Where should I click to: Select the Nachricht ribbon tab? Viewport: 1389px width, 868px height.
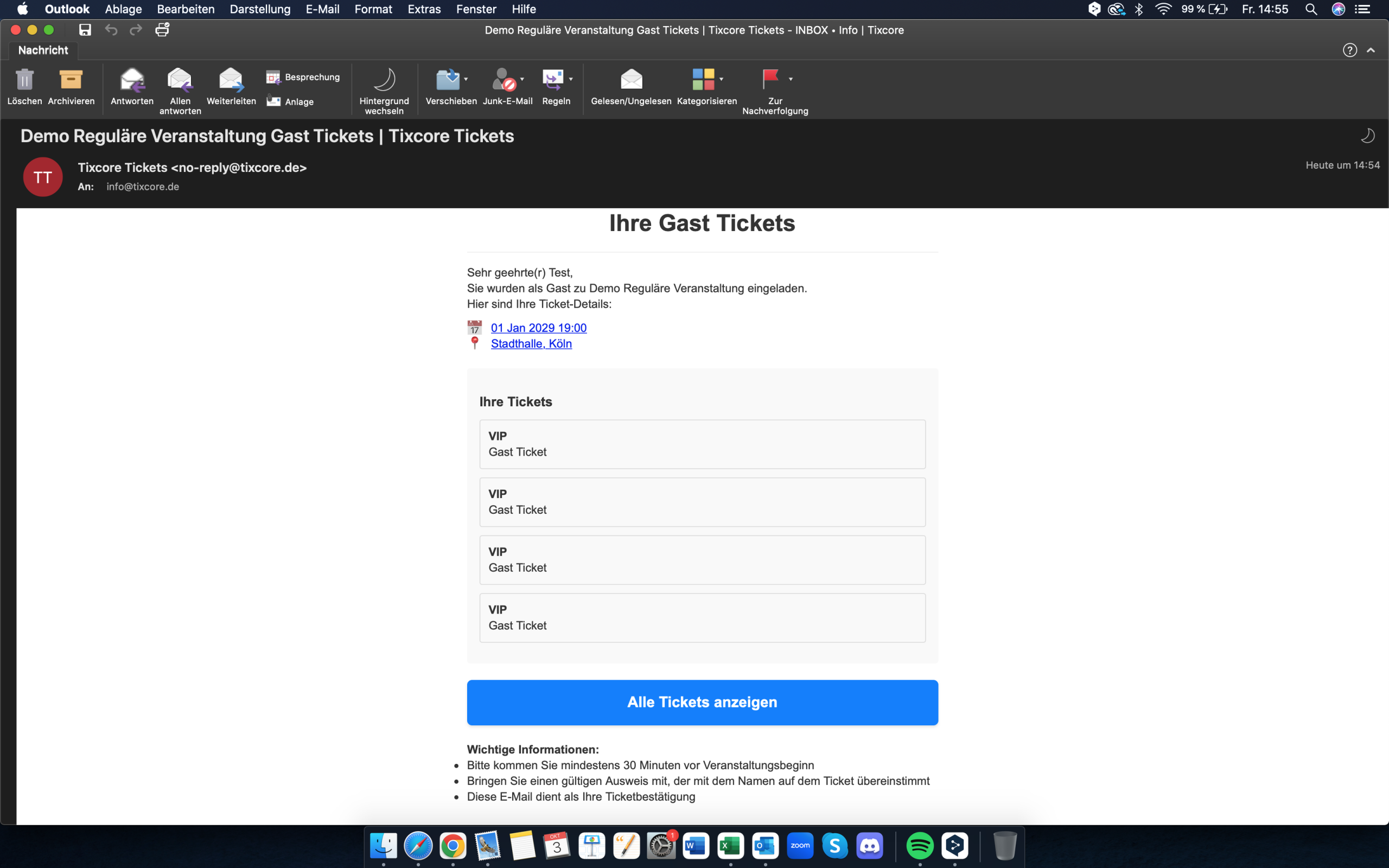click(43, 50)
